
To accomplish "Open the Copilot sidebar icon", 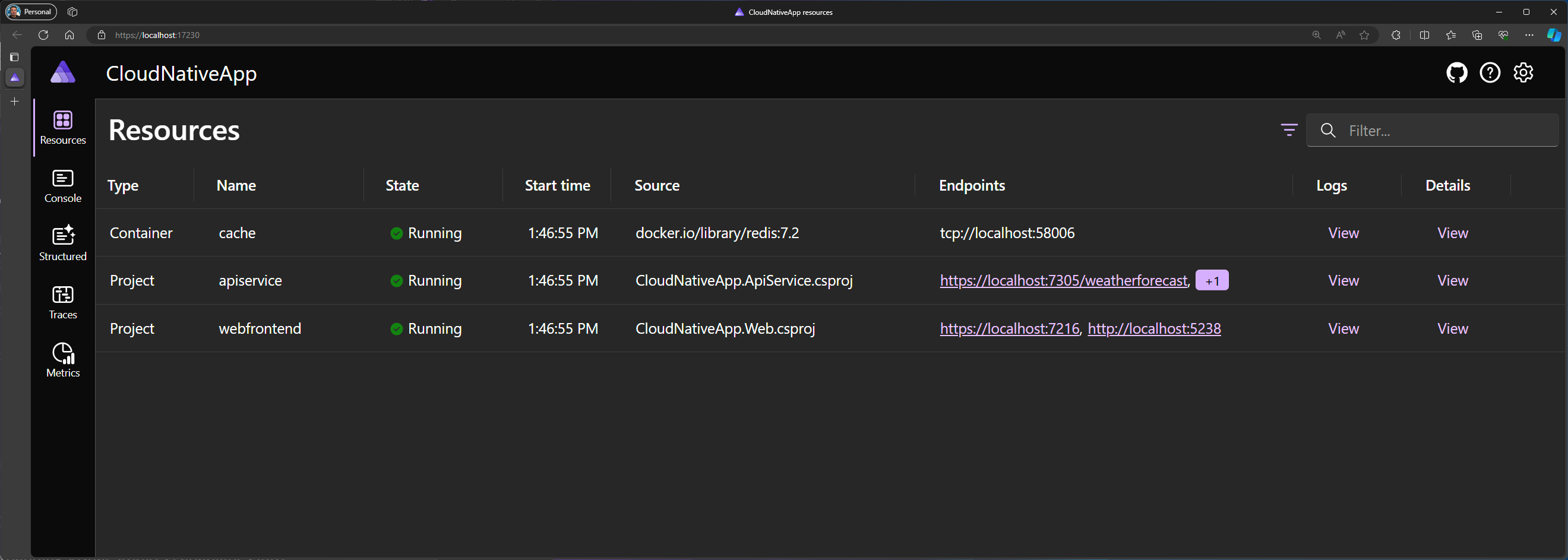I will (1554, 35).
